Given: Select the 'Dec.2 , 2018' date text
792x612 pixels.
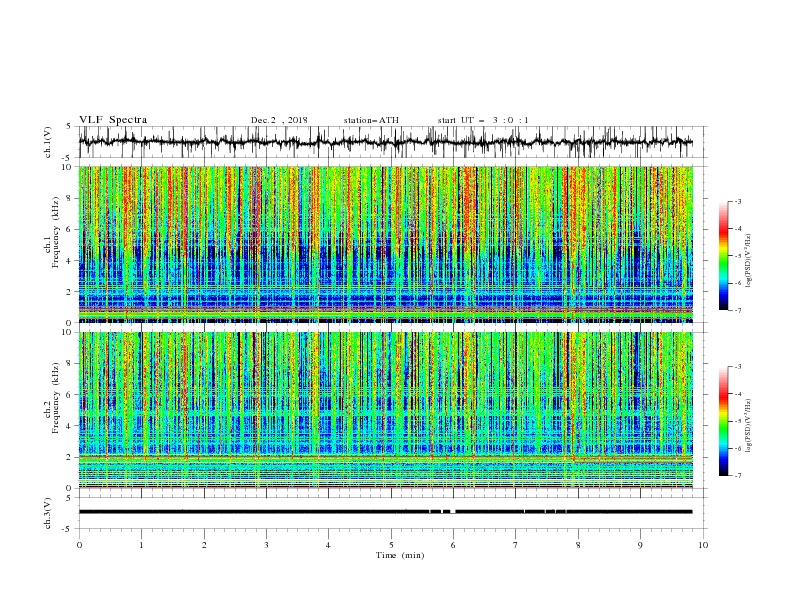Looking at the screenshot, I should coord(279,120).
